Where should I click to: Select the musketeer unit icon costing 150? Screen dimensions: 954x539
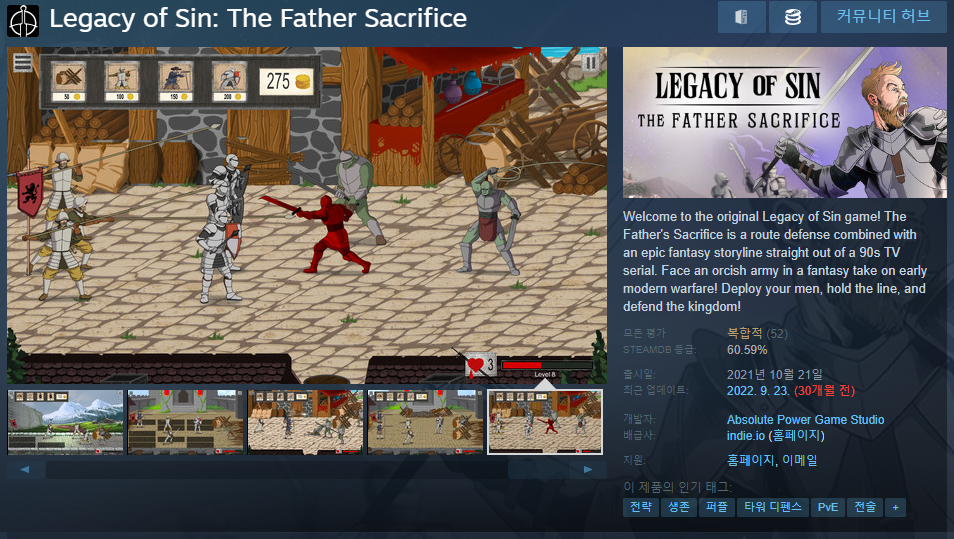pos(176,81)
